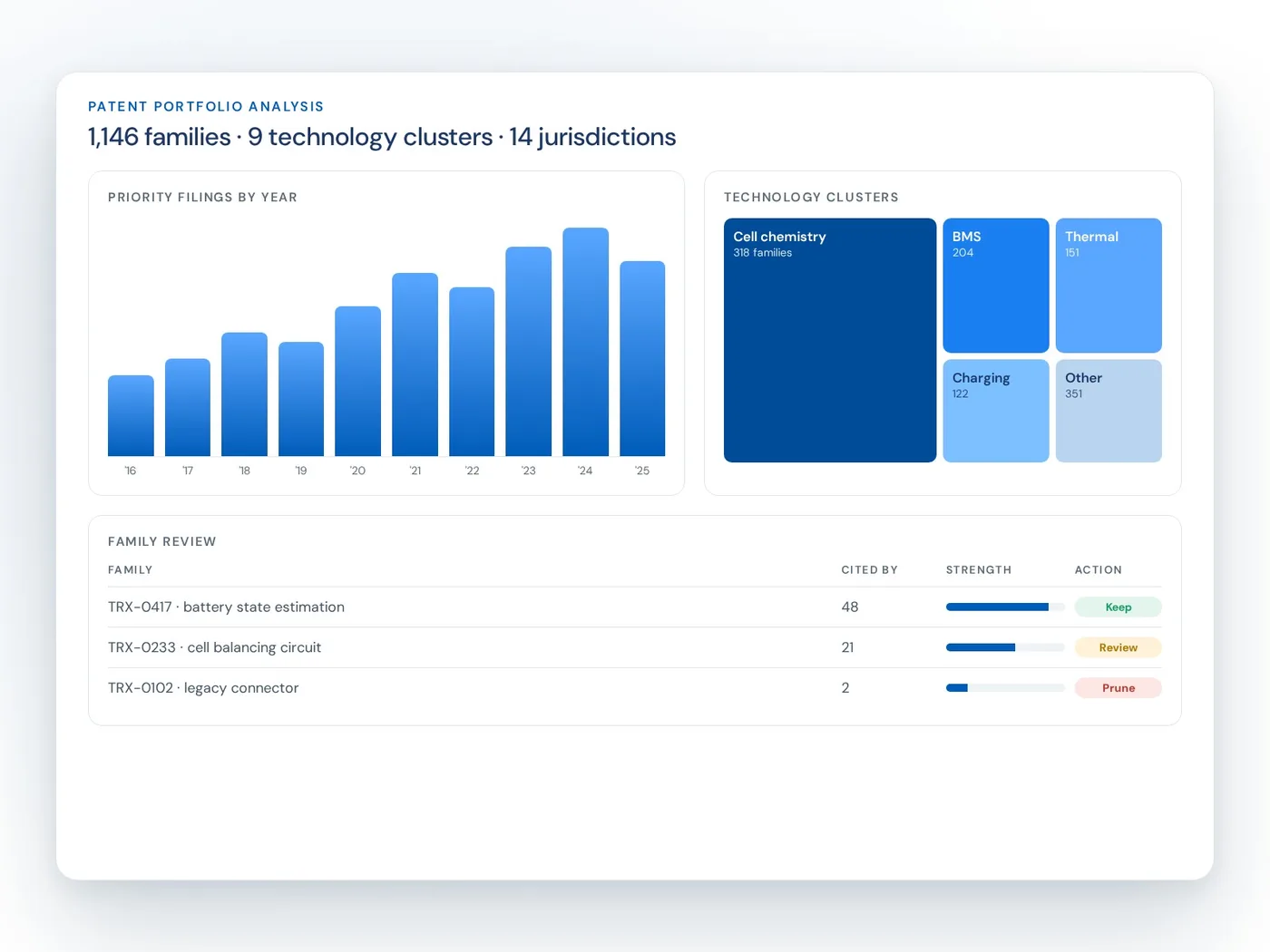Click the CITED BY column header

point(869,570)
